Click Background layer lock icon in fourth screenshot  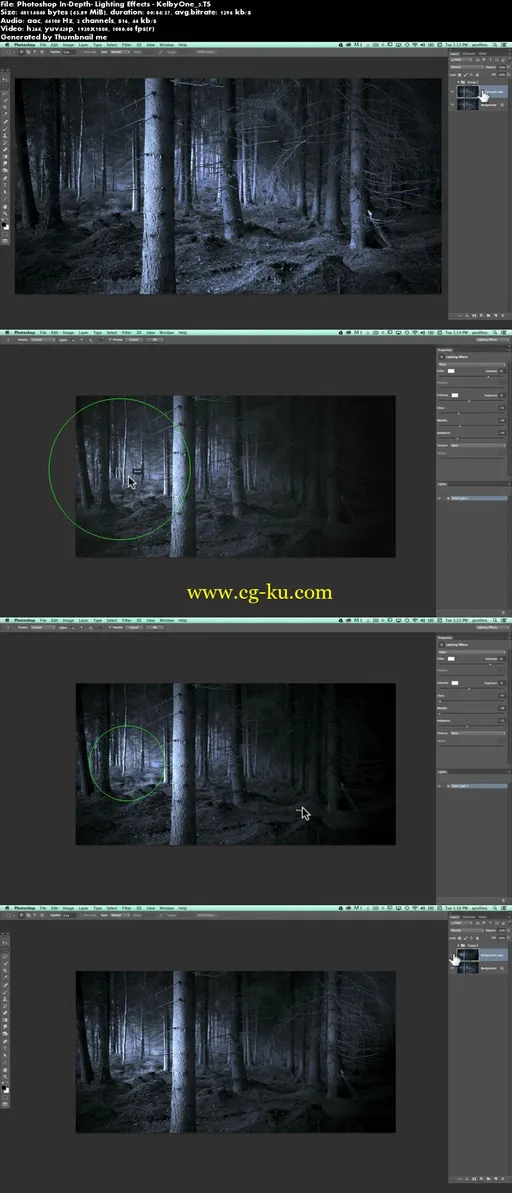pyautogui.click(x=502, y=968)
